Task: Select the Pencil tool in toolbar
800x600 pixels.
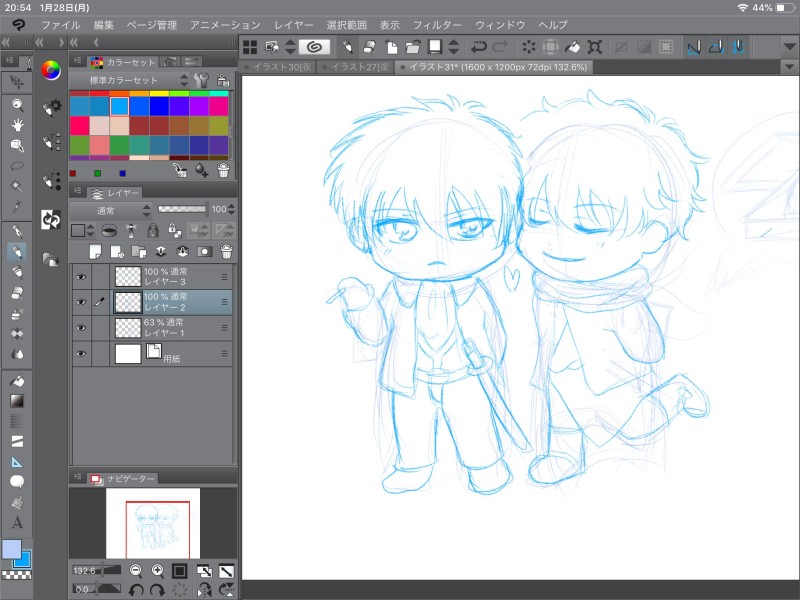Action: (17, 252)
